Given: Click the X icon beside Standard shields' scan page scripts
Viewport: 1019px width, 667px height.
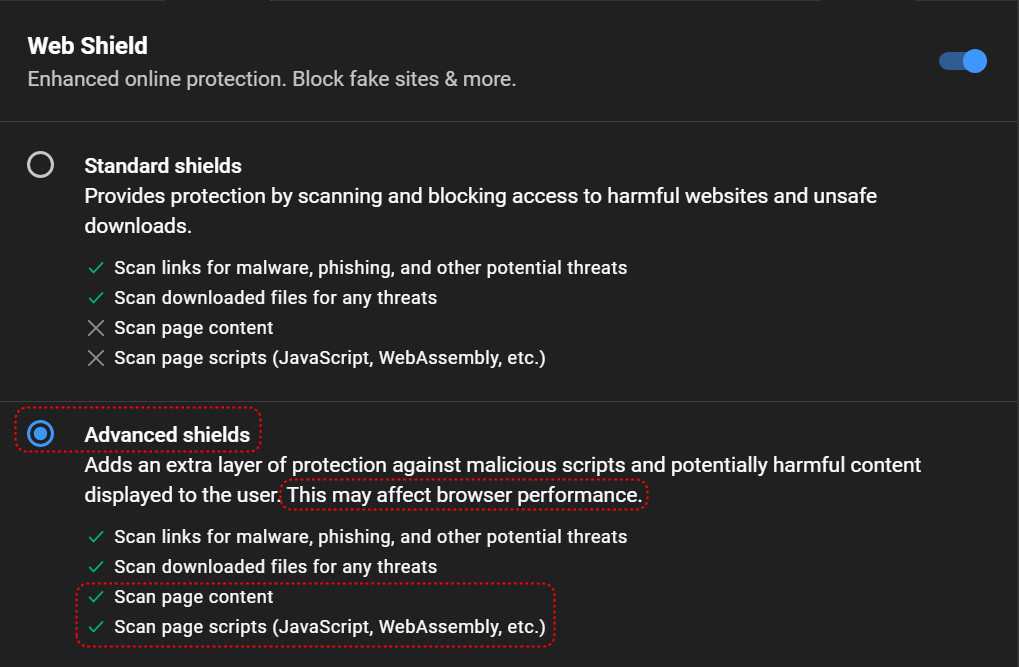Looking at the screenshot, I should coord(96,358).
